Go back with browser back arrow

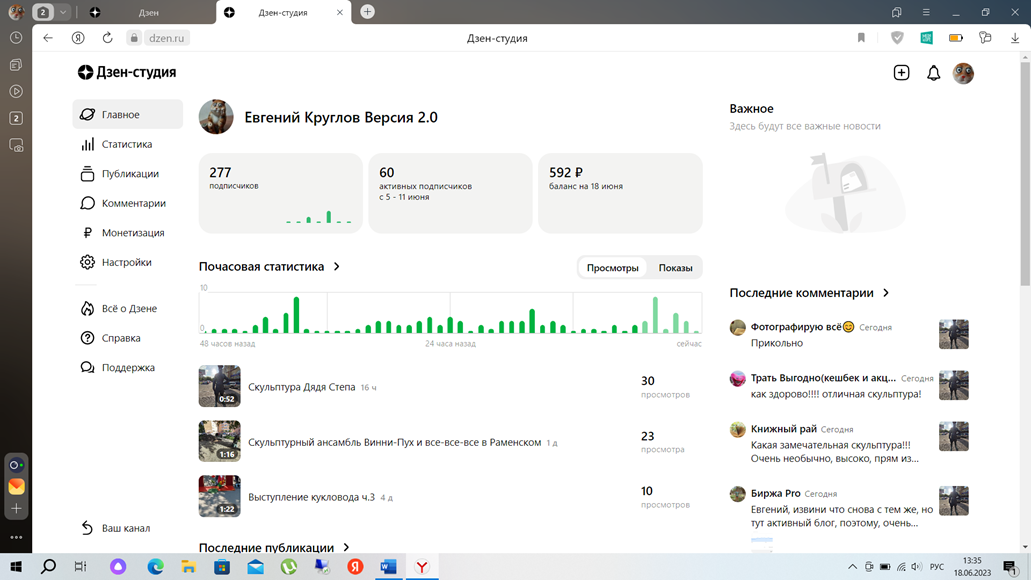coord(48,38)
